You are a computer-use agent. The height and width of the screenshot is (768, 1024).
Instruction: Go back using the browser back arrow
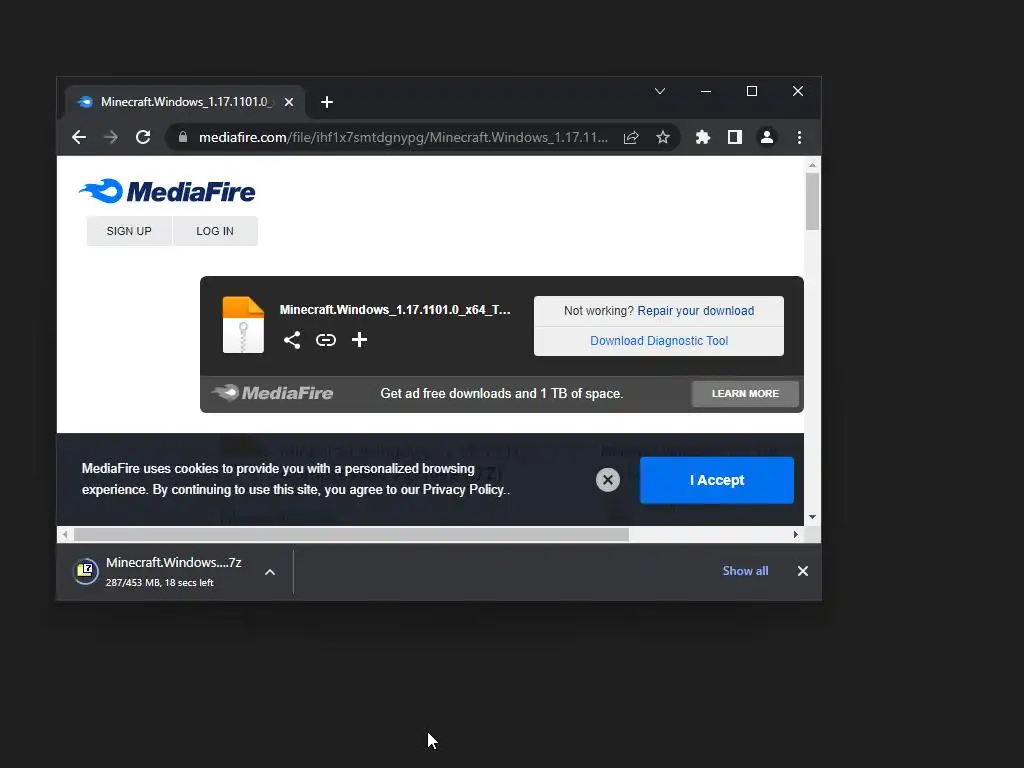coord(79,137)
